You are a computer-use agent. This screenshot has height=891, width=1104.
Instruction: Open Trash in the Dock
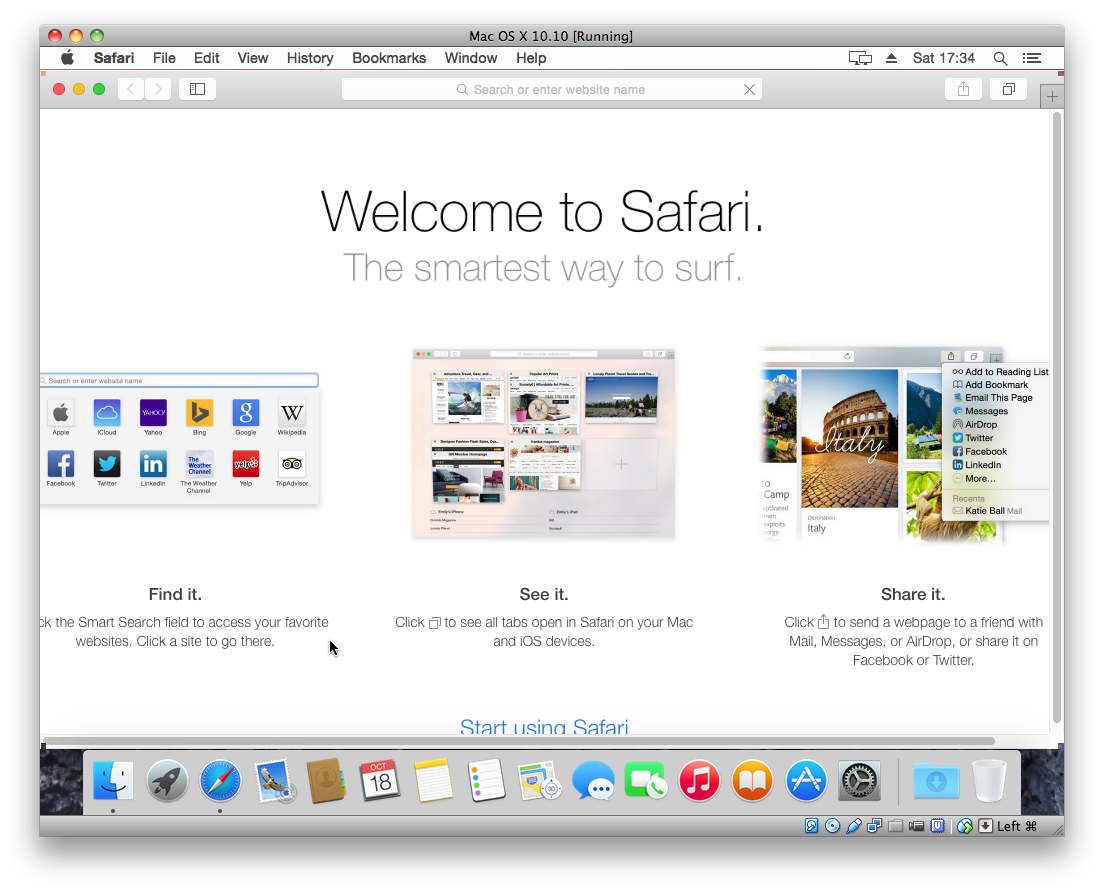pos(989,780)
